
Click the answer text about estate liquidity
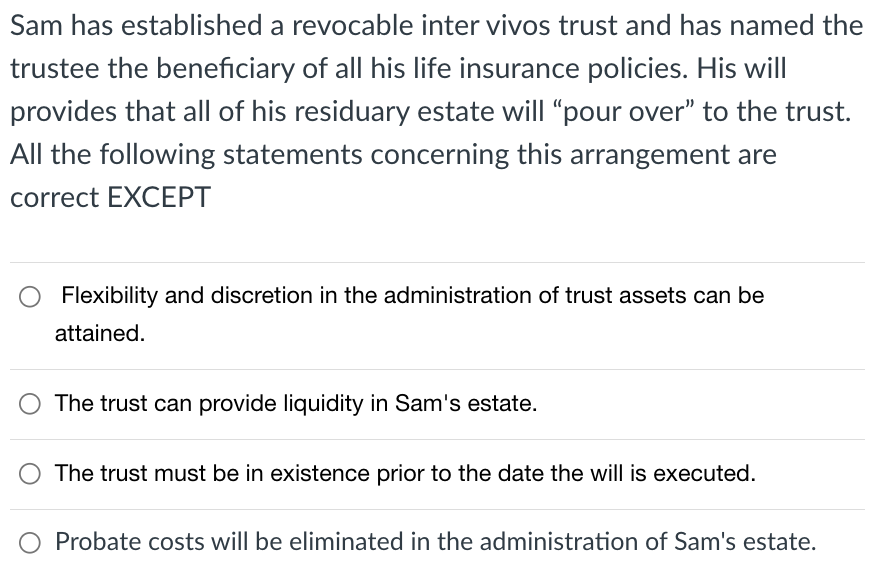[x=297, y=404]
